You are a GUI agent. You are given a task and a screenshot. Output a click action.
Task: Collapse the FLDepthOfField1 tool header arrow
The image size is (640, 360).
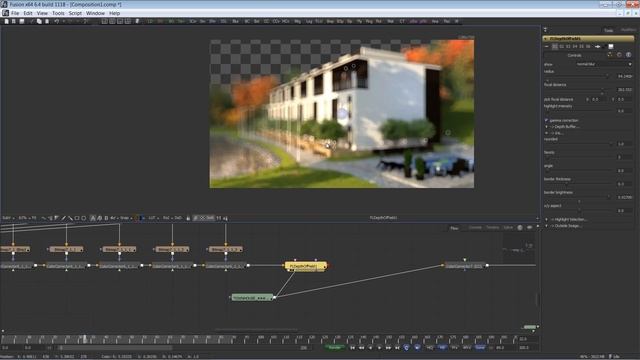546,39
